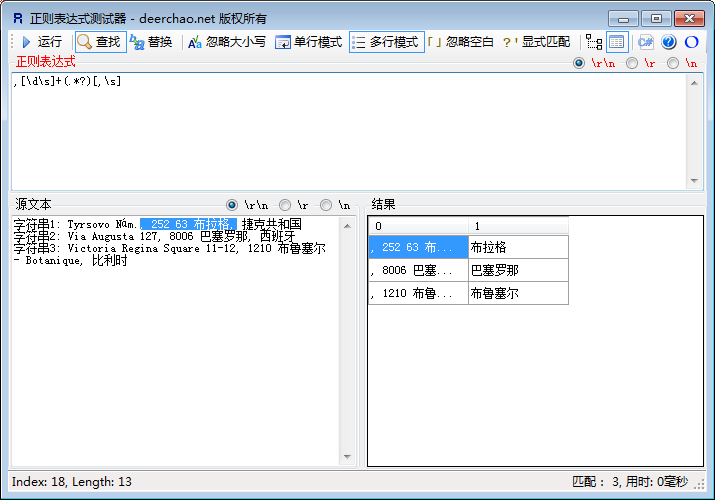Select \r line ending for regex panel
The height and width of the screenshot is (500, 715).
tap(632, 63)
